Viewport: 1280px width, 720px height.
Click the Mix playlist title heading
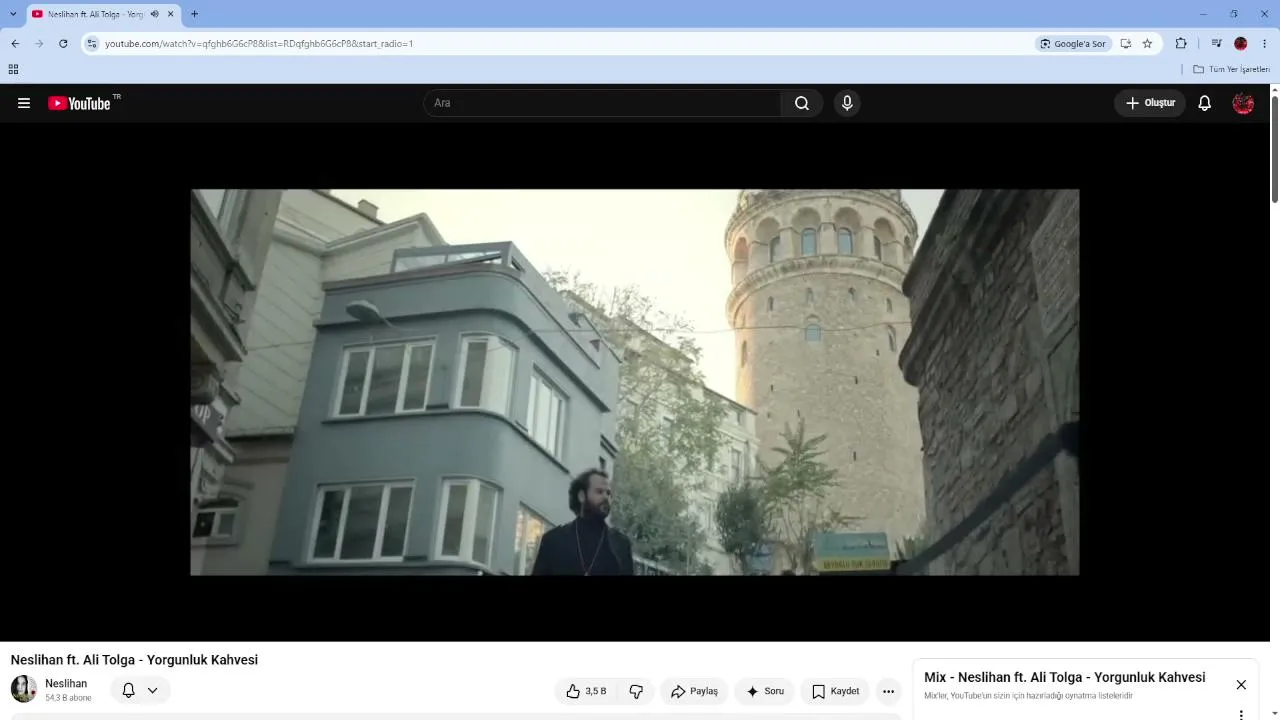tap(1064, 678)
